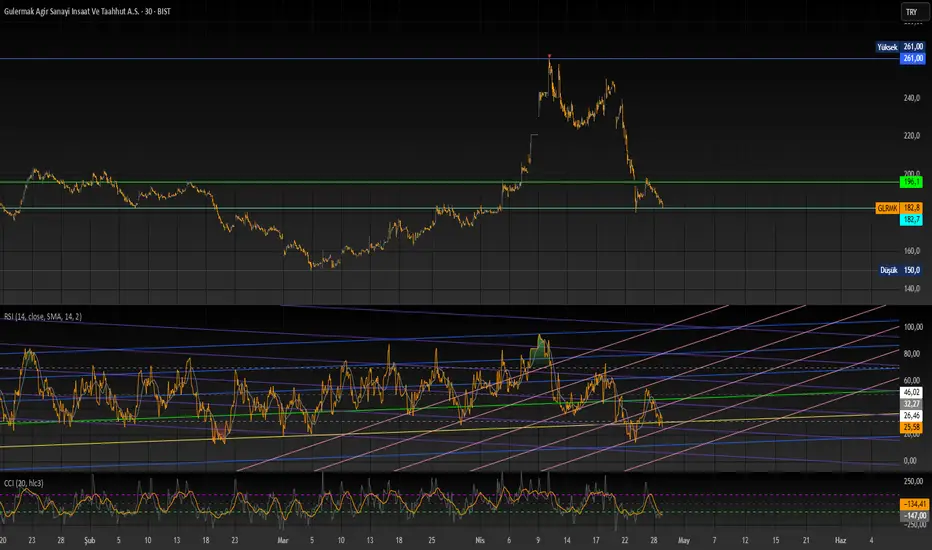This screenshot has width=932, height=550.
Task: Open the CCI (20, hlc3) indicator legend
Action: tap(24, 483)
